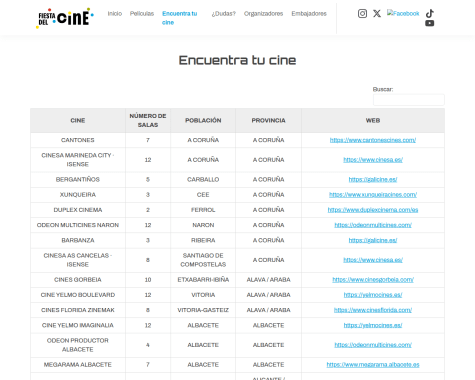The height and width of the screenshot is (380, 475).
Task: Open yelmocines.es link for Yelmo Boulevard
Action: pyautogui.click(x=373, y=295)
